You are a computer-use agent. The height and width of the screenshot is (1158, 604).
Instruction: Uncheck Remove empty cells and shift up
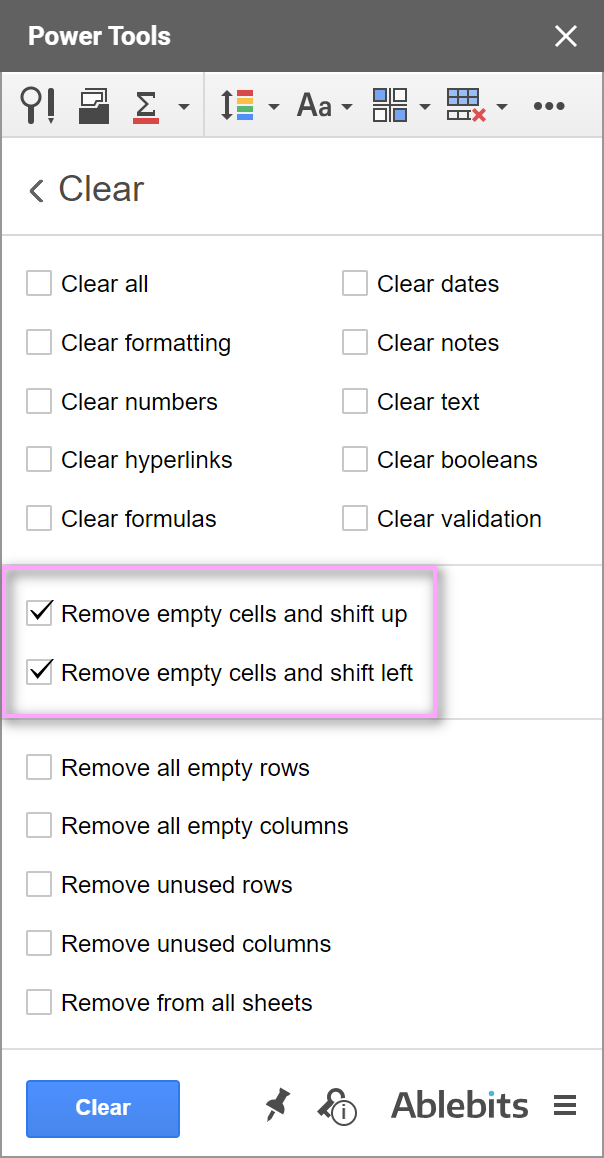(39, 613)
